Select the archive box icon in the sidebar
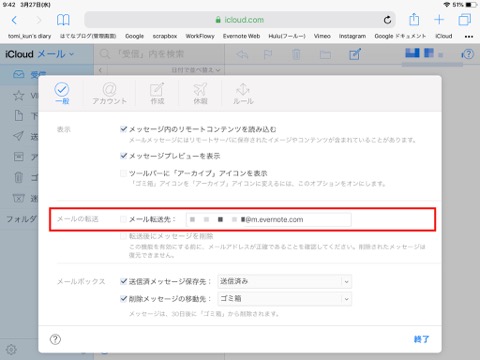 [x=19, y=156]
